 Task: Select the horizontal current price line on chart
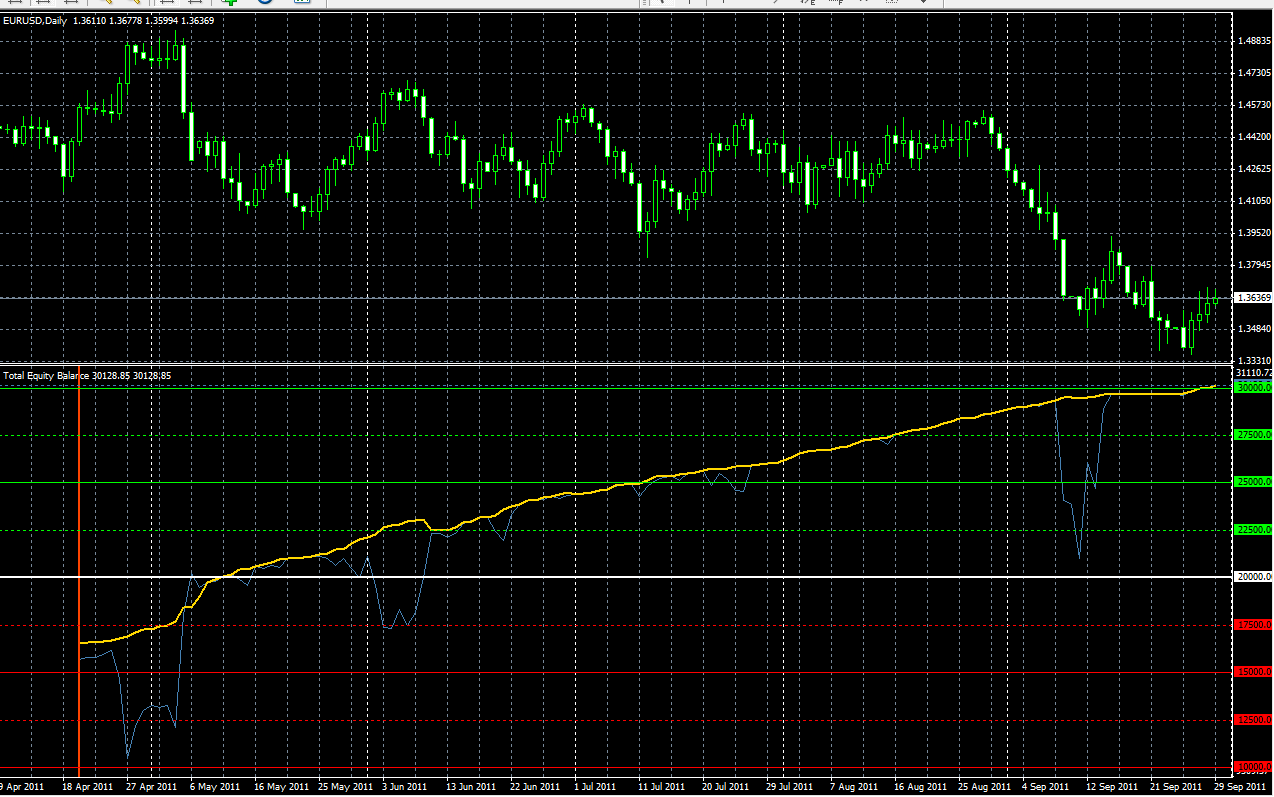coord(615,298)
